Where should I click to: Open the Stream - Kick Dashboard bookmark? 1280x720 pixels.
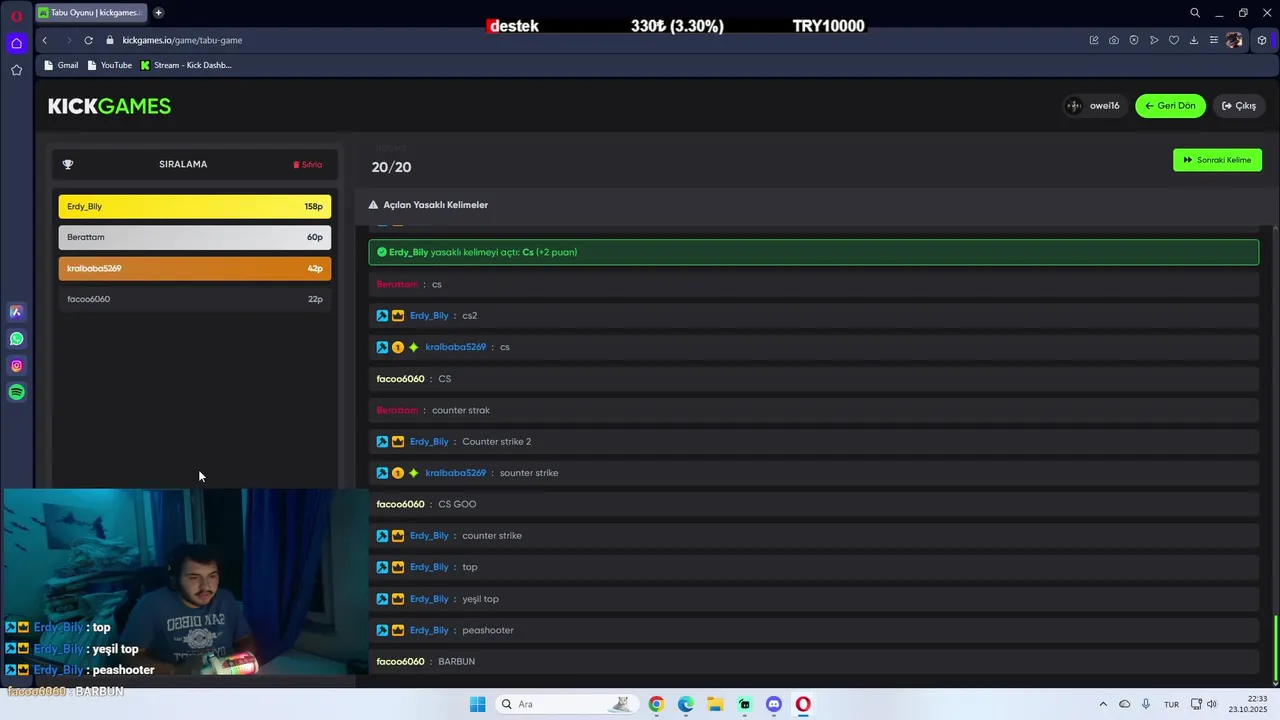tap(186, 65)
